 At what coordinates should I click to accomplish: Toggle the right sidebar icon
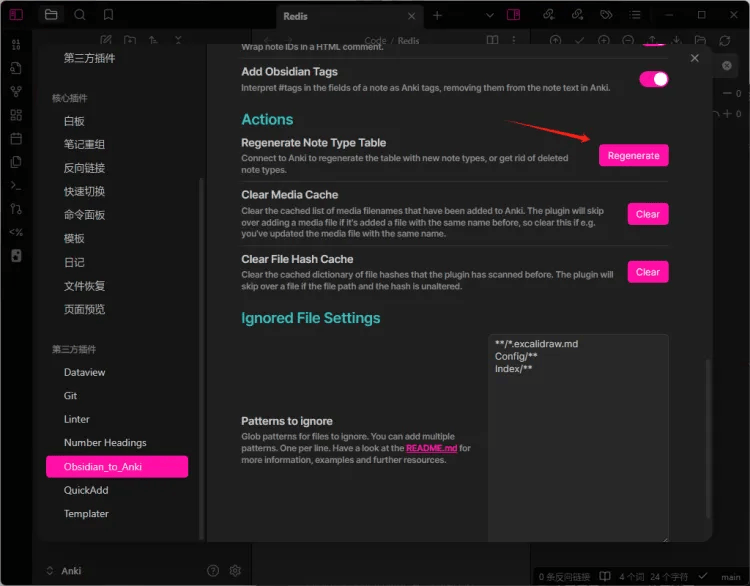pos(513,15)
